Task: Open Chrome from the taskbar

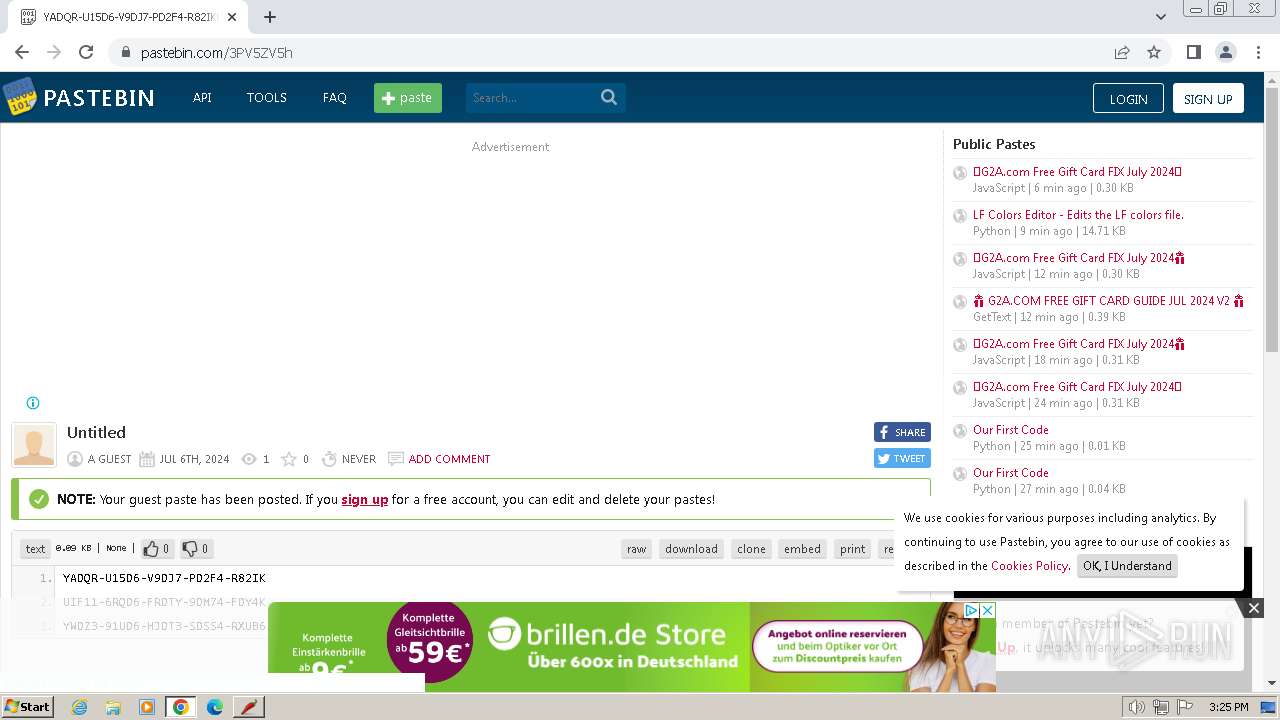Action: click(x=181, y=707)
